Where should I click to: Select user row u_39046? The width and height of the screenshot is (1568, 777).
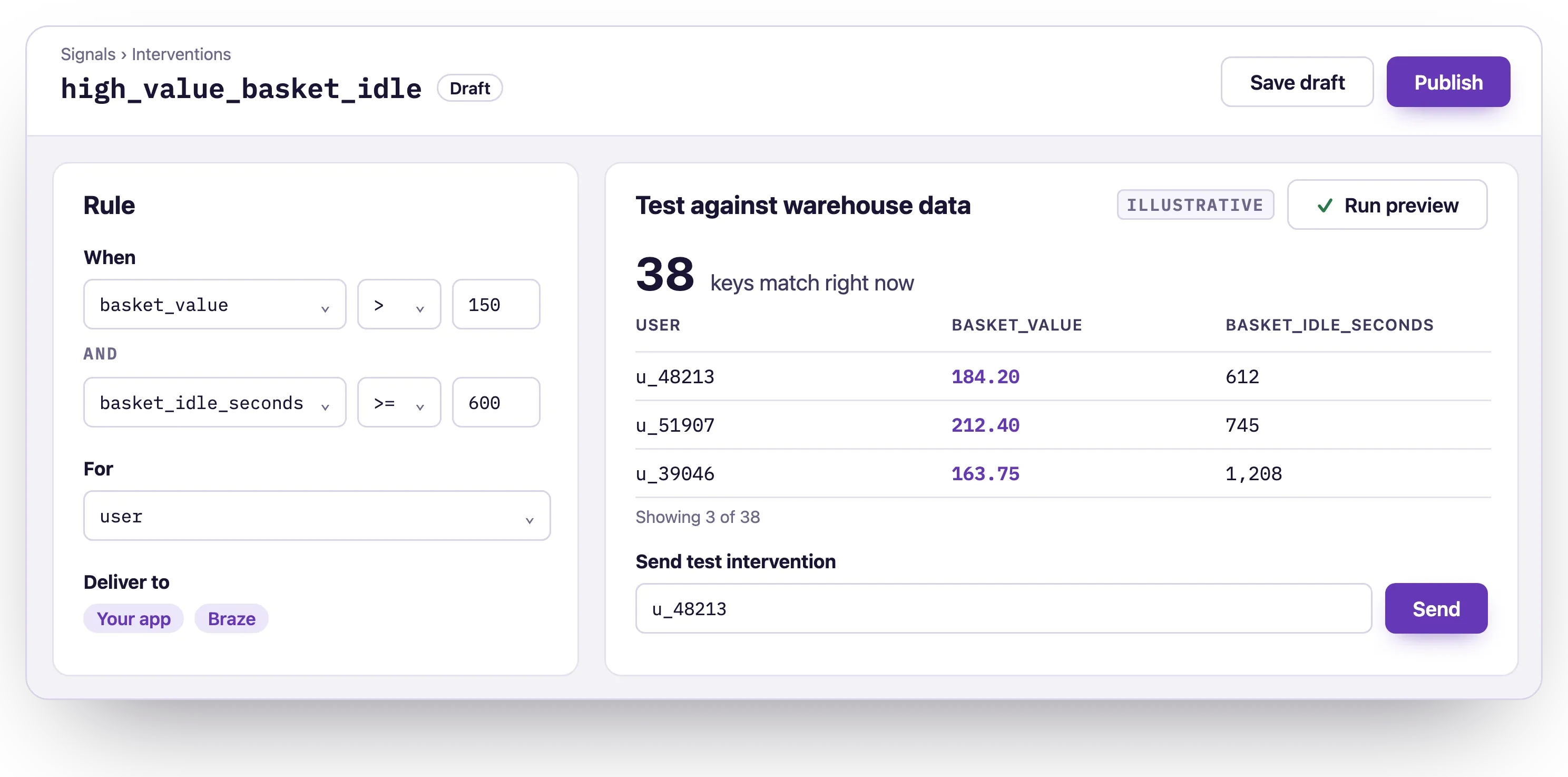[1063, 474]
